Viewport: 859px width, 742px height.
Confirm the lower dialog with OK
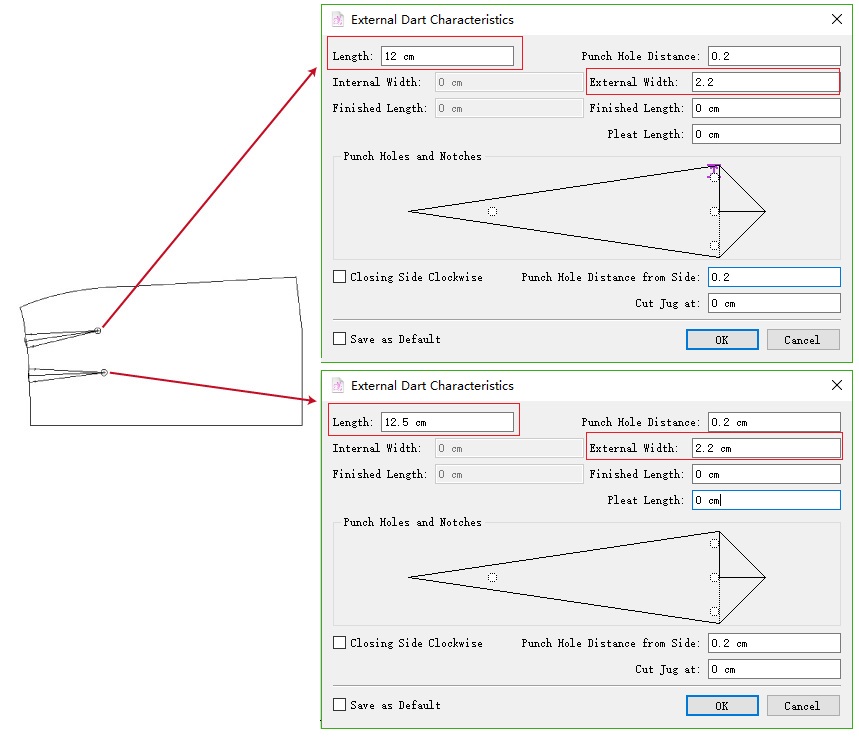(722, 706)
